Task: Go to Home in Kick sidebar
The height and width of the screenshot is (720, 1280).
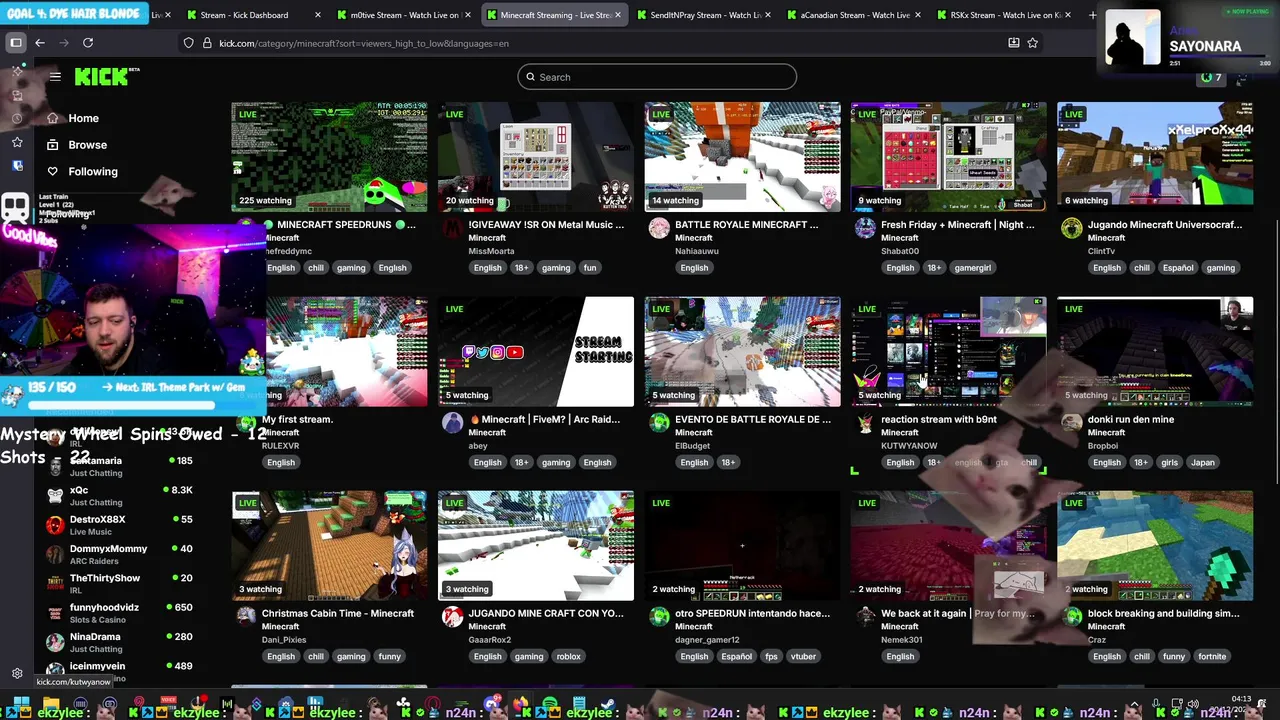Action: tap(83, 118)
